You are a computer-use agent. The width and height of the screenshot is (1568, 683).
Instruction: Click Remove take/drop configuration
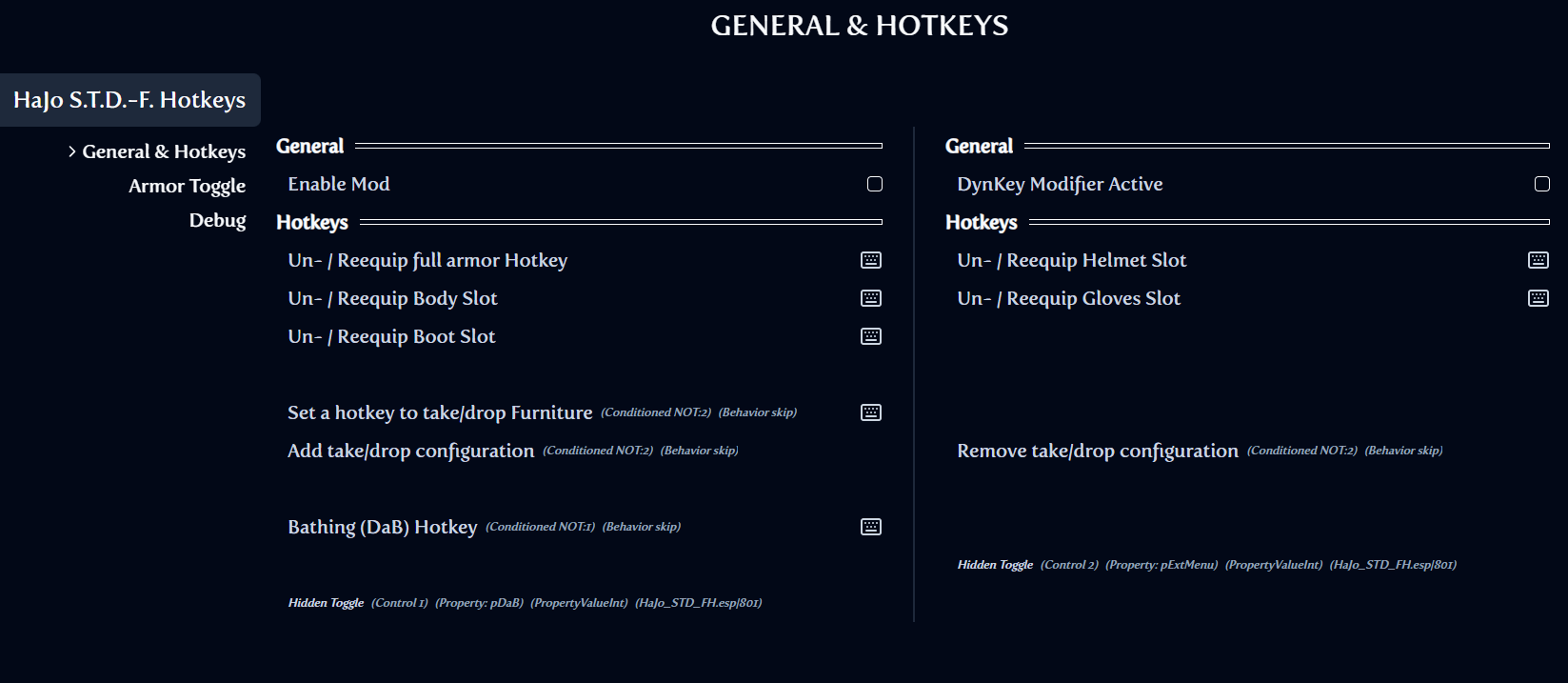pyautogui.click(x=1098, y=451)
